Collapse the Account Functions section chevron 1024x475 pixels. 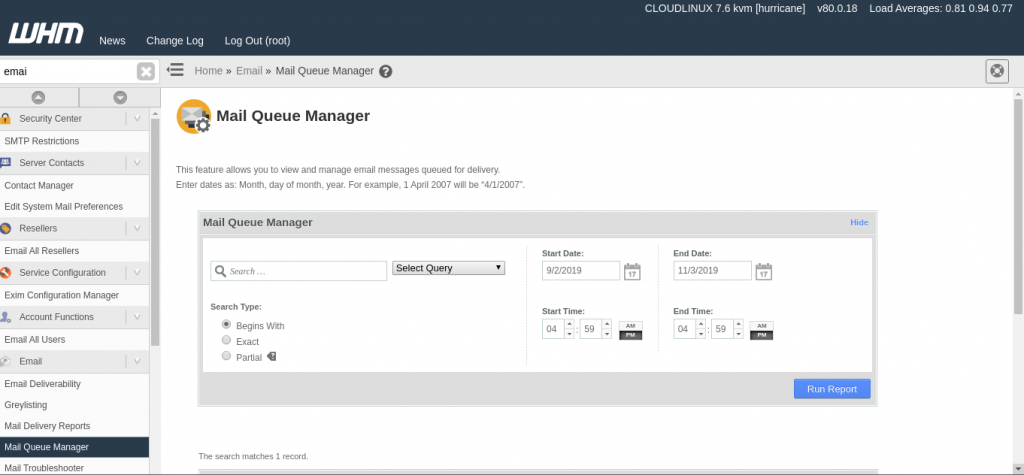pyautogui.click(x=137, y=317)
